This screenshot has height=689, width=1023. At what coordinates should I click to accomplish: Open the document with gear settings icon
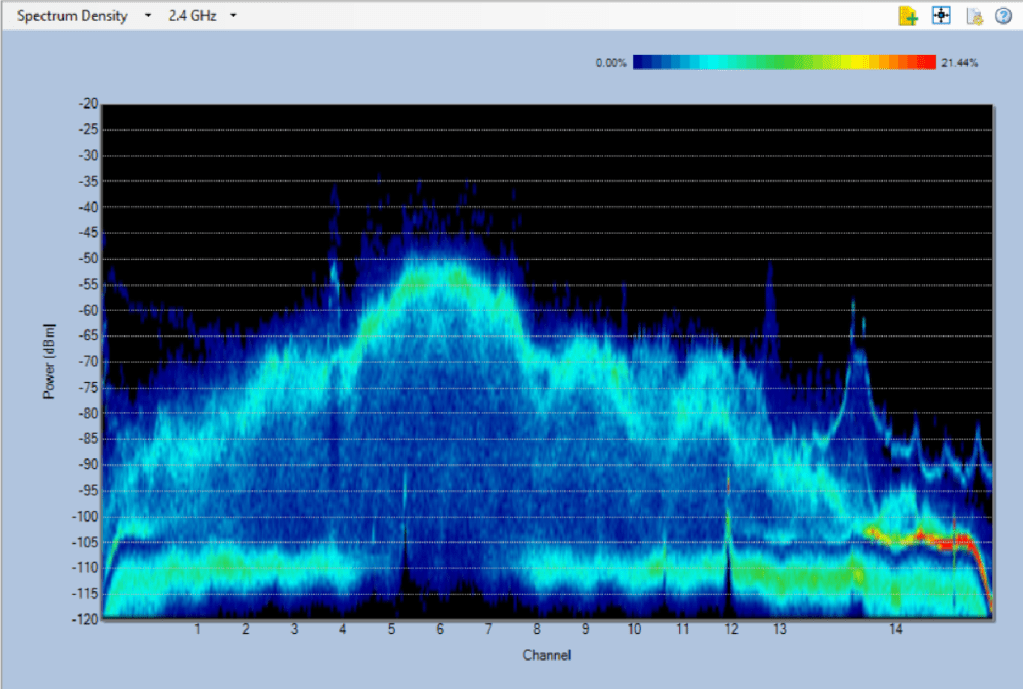pos(973,16)
